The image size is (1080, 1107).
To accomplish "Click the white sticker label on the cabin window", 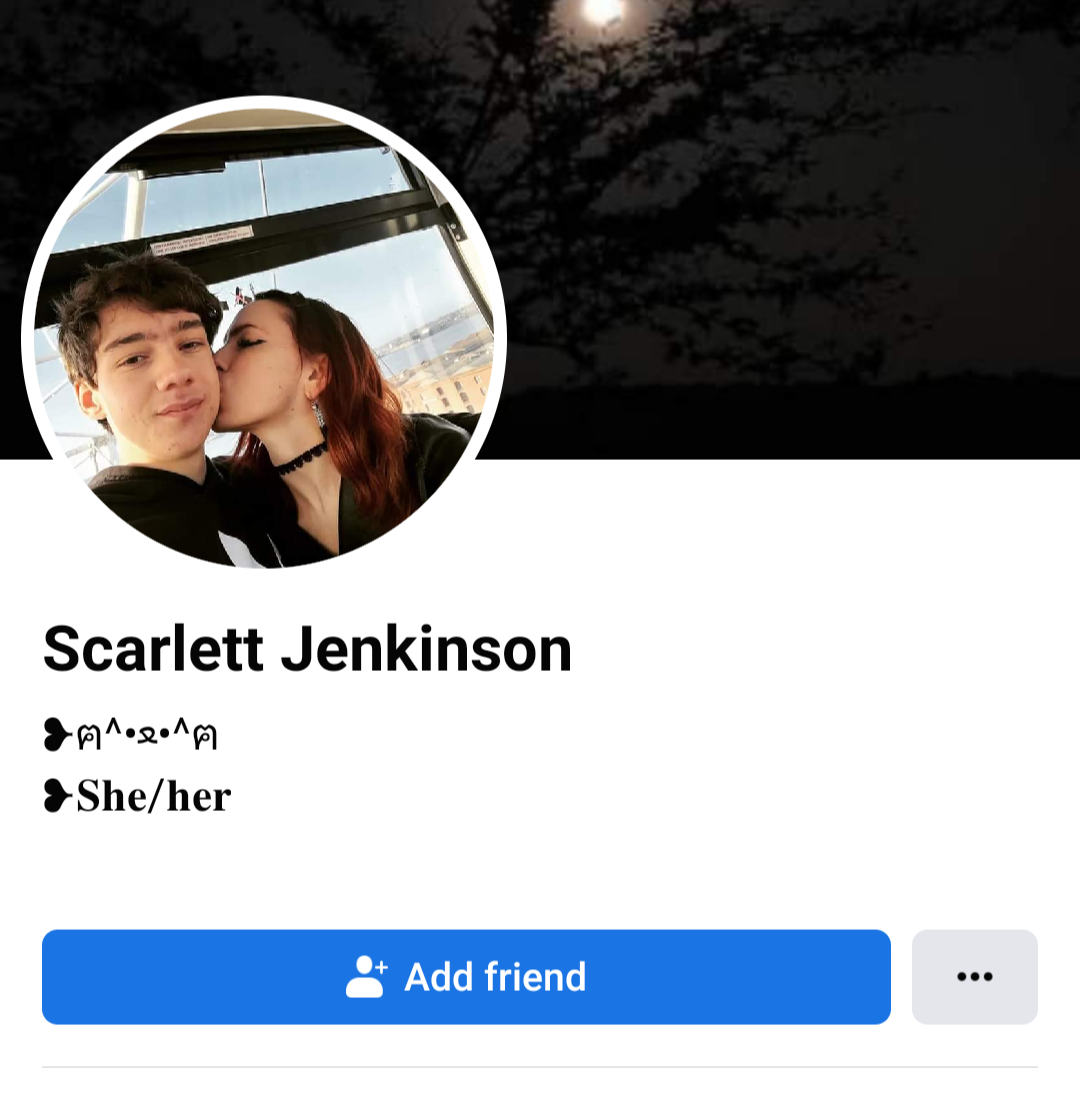I will coord(201,240).
